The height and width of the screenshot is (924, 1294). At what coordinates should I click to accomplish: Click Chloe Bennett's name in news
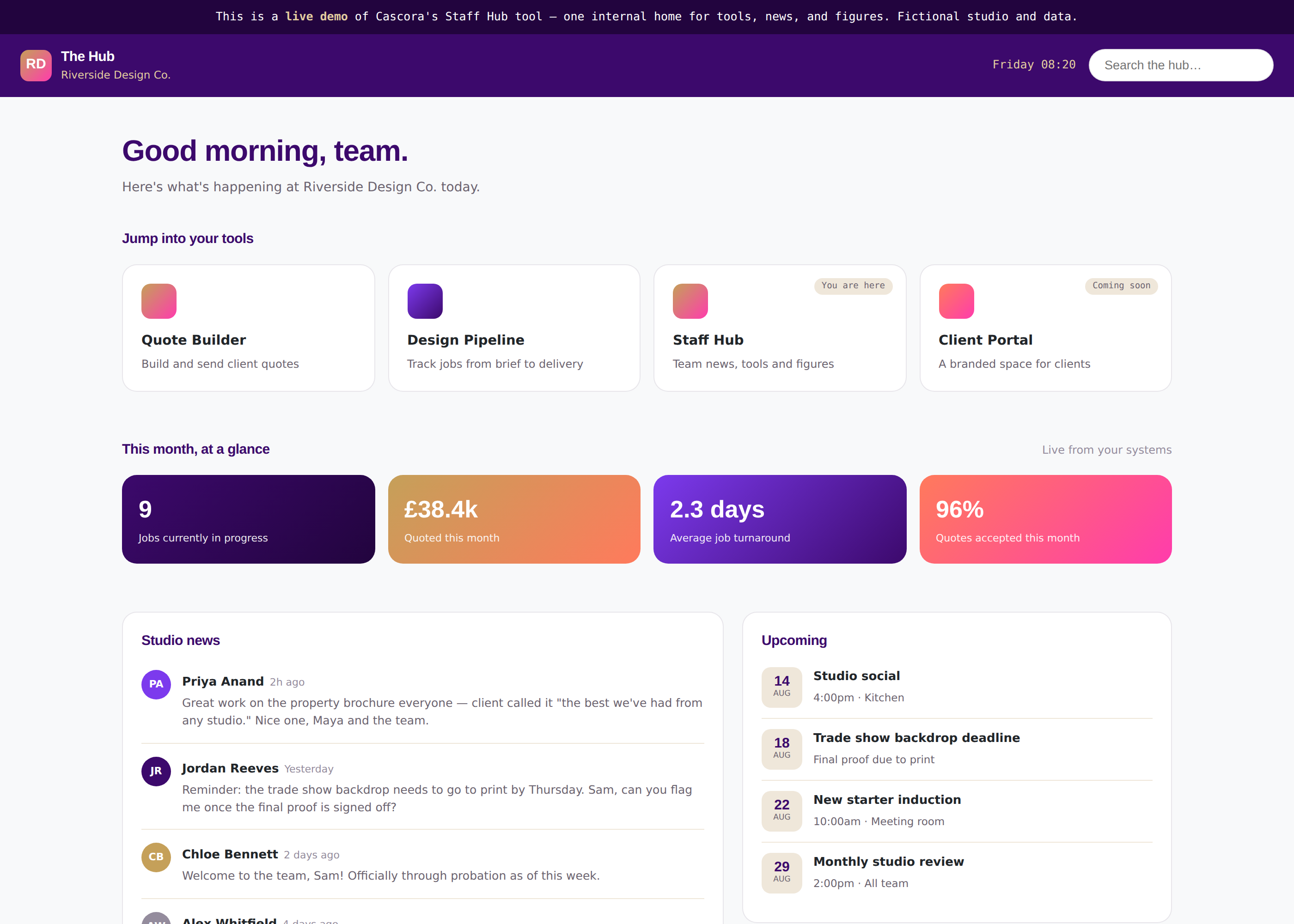(x=230, y=854)
